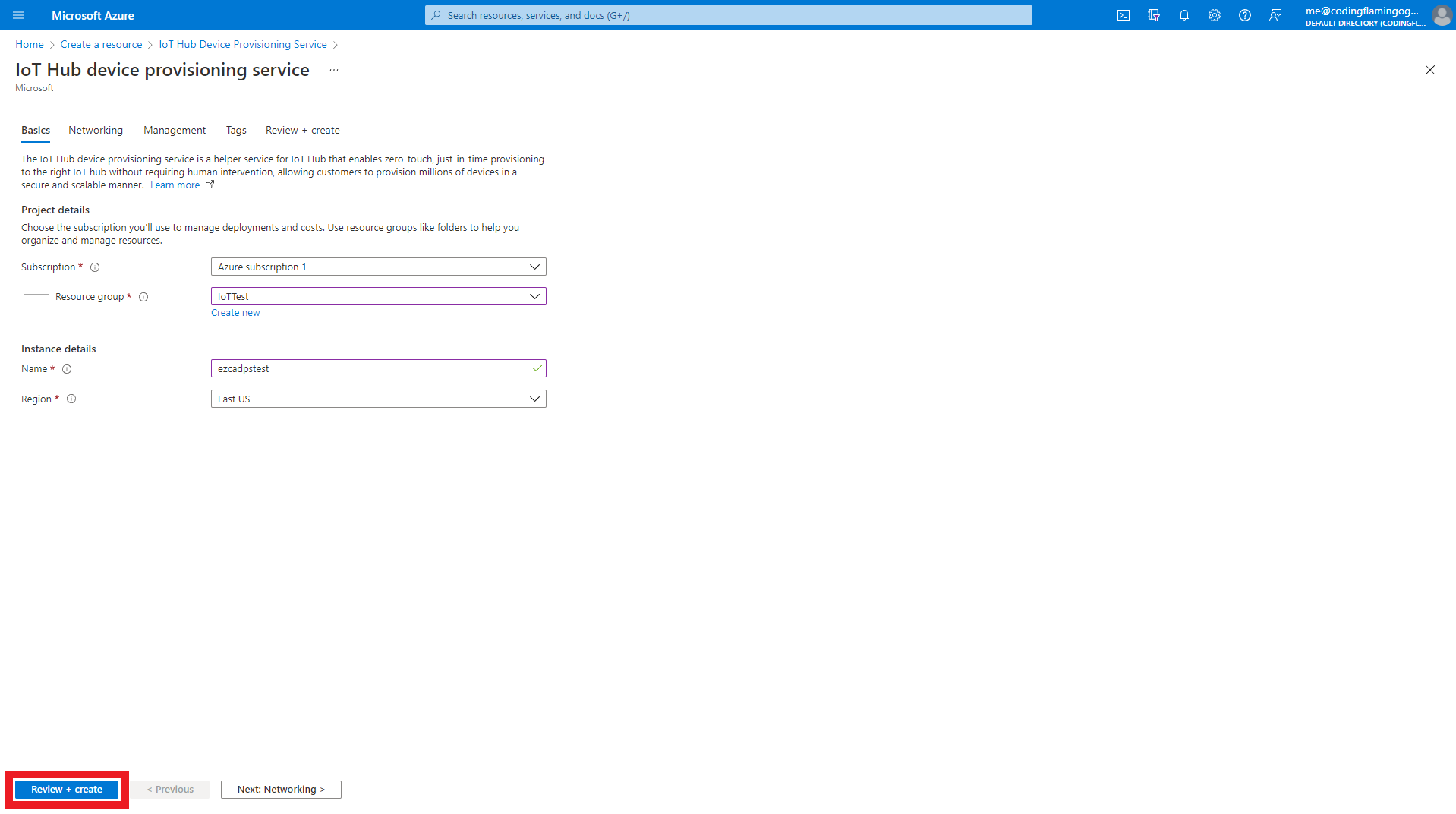Click the Region info icon
The width and height of the screenshot is (1456, 814).
pyautogui.click(x=71, y=399)
